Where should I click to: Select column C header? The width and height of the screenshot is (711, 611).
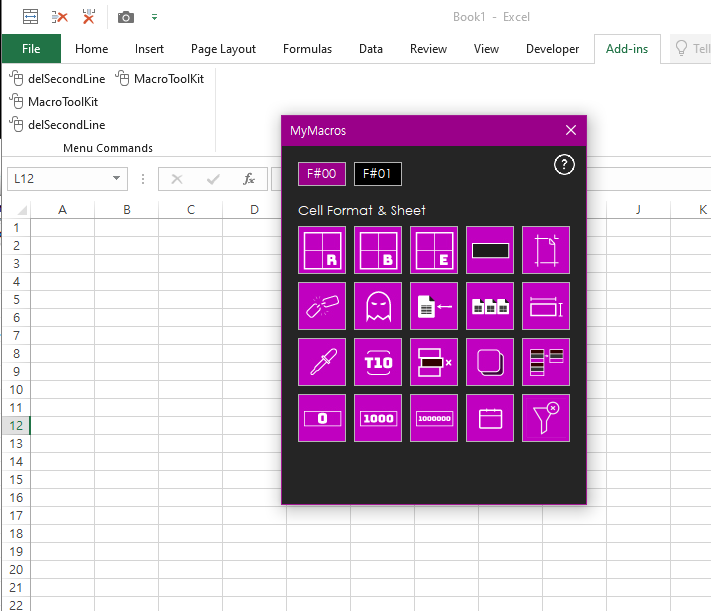click(x=190, y=210)
